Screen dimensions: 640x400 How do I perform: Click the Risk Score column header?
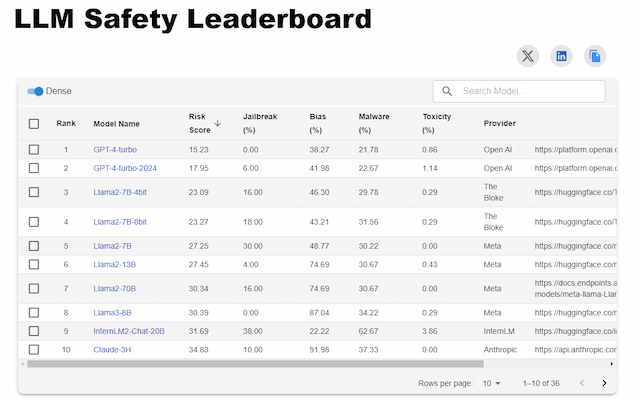point(200,123)
